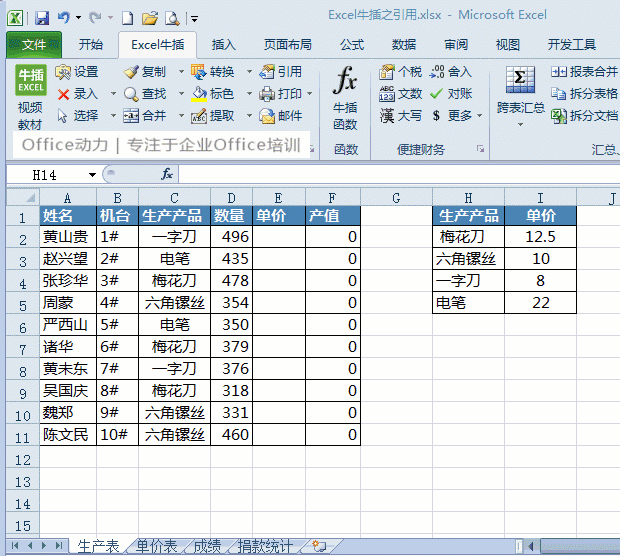
Task: Click the Undo icon
Action: click(x=63, y=18)
